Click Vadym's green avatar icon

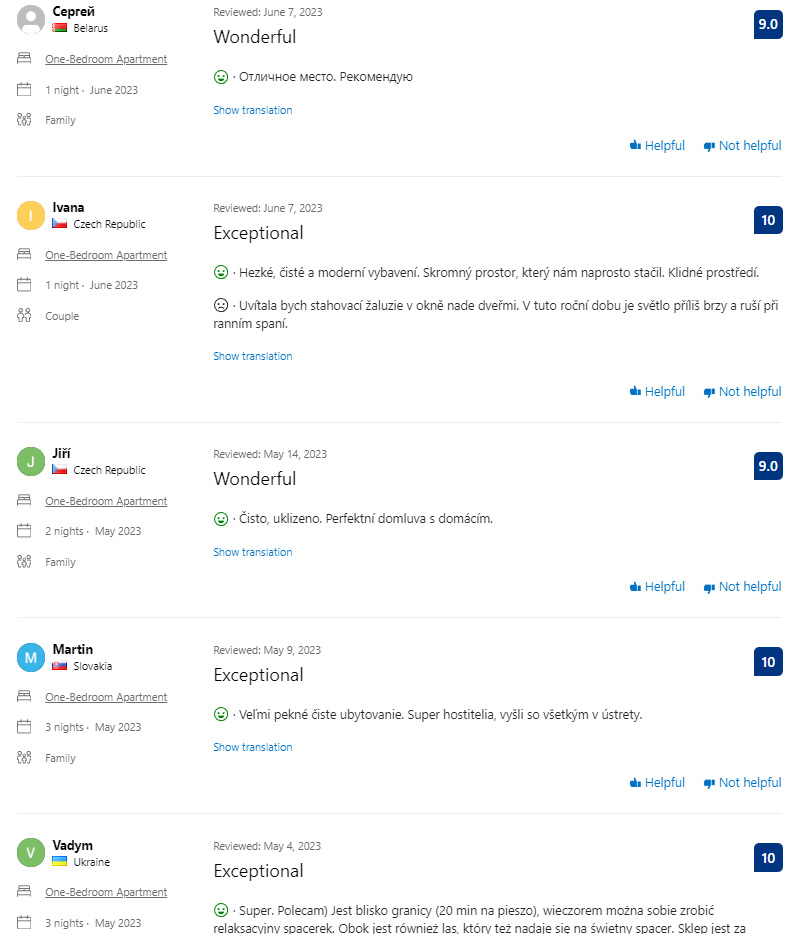(32, 853)
